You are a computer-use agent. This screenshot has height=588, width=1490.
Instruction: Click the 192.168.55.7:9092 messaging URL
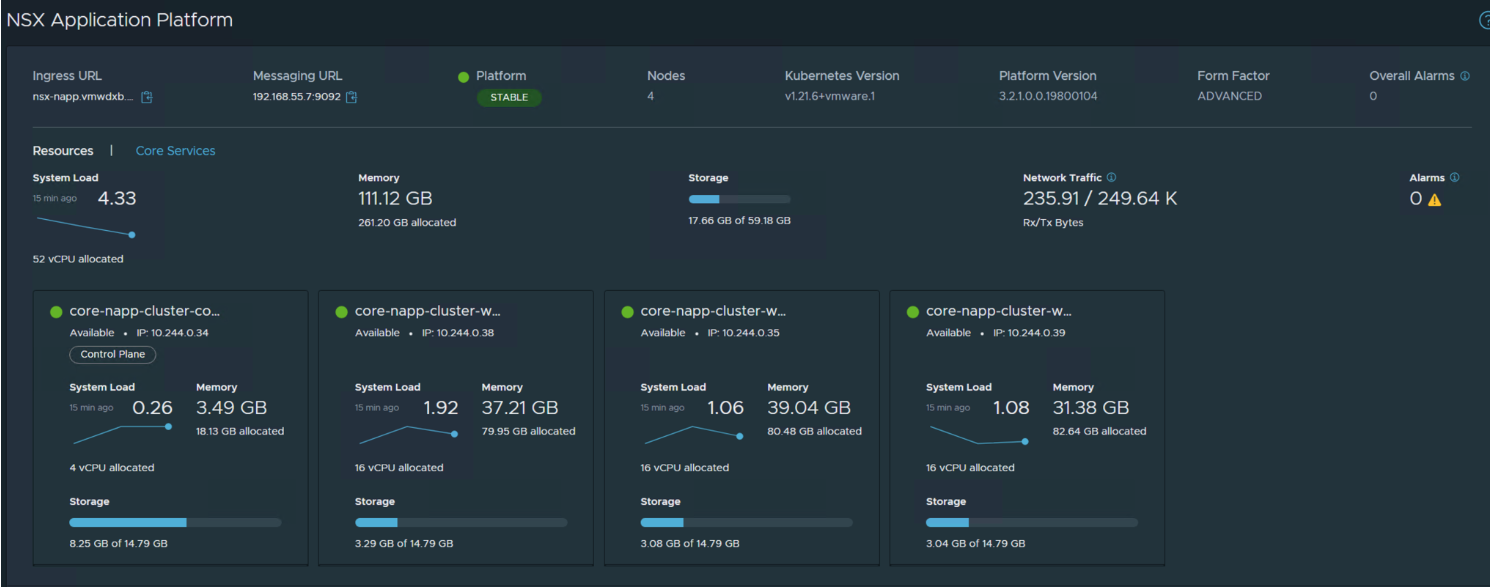click(297, 97)
